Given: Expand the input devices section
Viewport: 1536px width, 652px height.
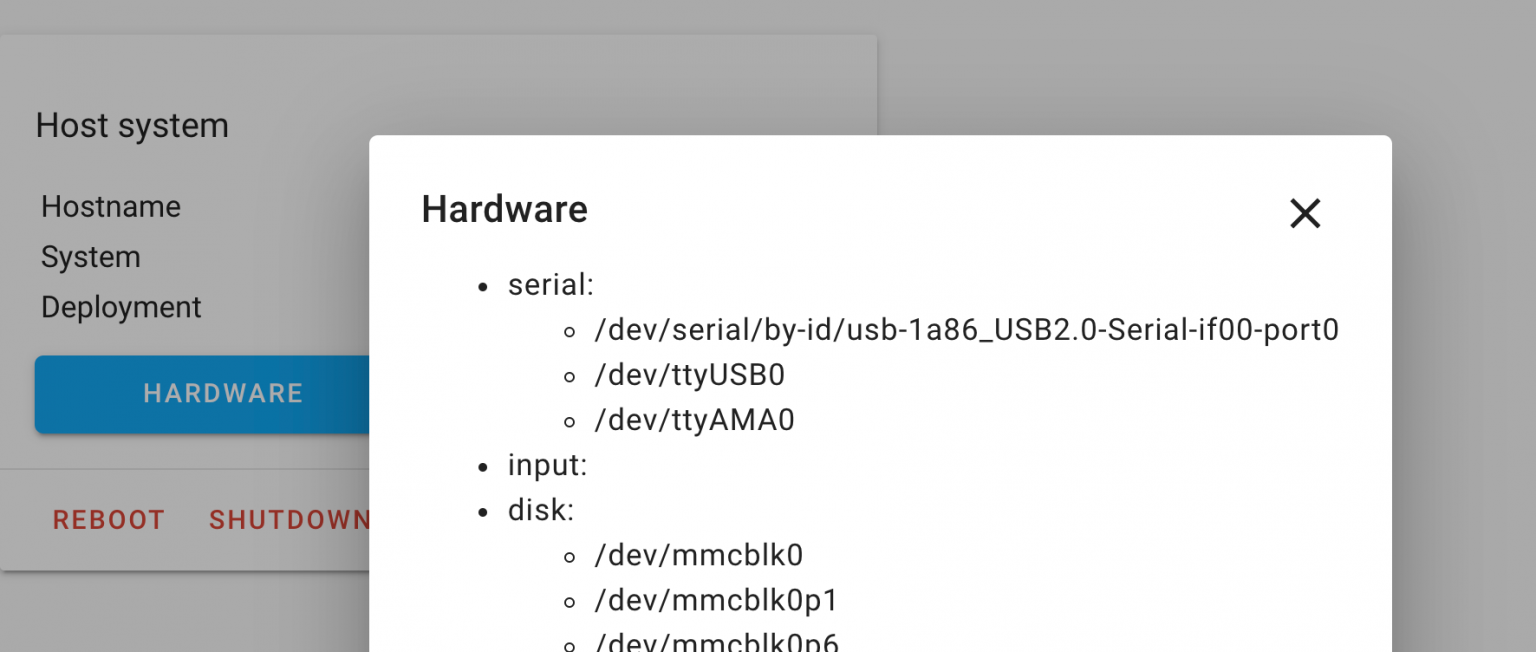Looking at the screenshot, I should (547, 464).
